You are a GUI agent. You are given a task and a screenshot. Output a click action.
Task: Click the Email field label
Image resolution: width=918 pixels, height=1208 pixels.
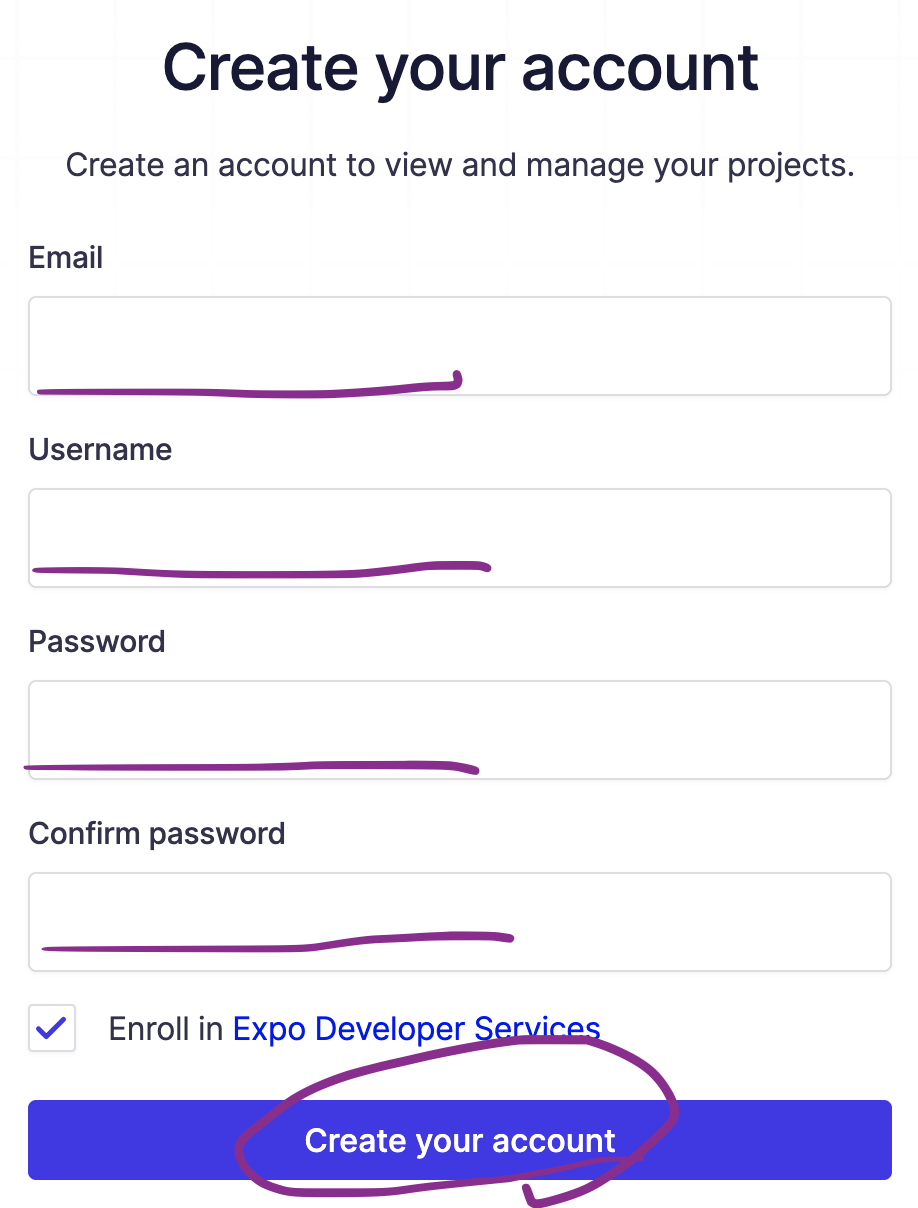click(65, 257)
